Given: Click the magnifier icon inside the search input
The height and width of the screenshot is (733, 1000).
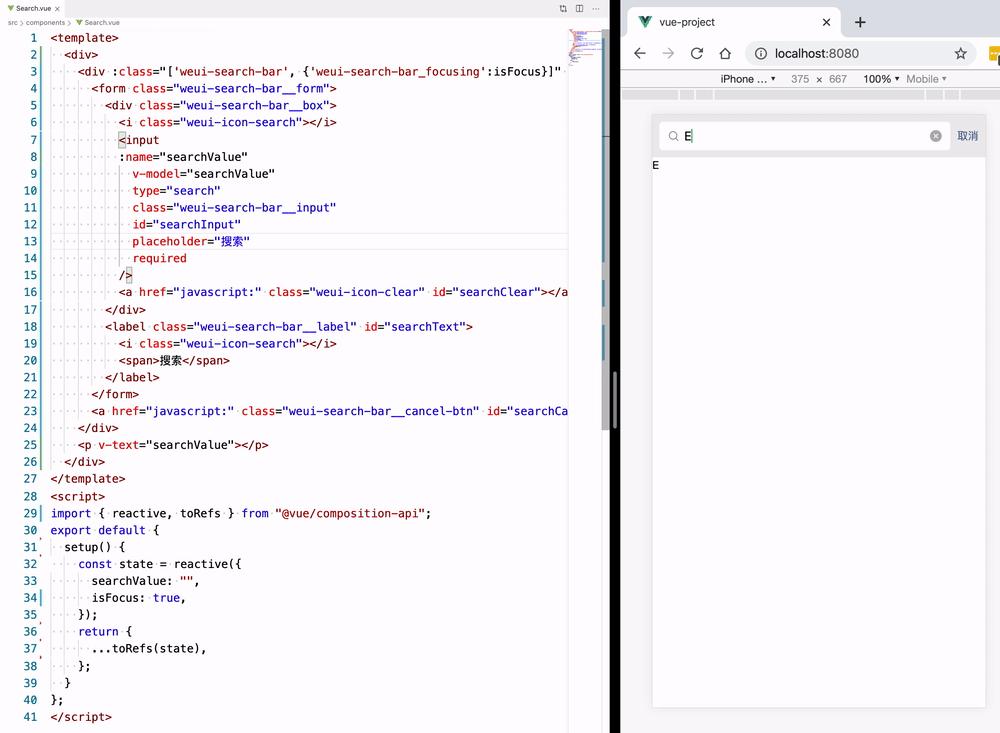Looking at the screenshot, I should (x=673, y=135).
